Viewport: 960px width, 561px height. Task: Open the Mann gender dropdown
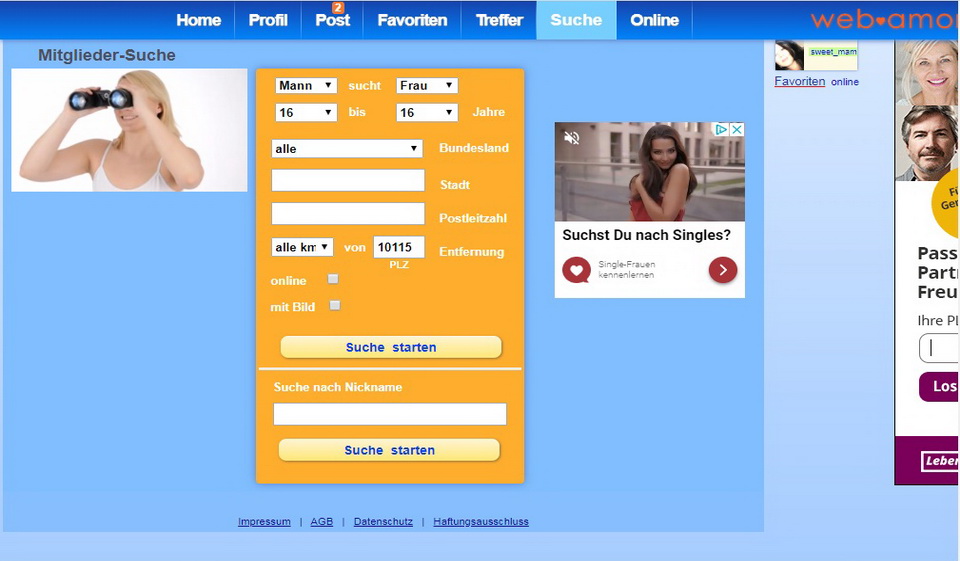(x=306, y=86)
